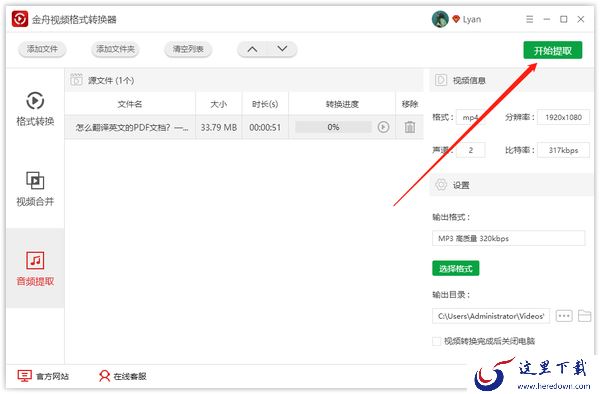This screenshot has width=600, height=394.
Task: Click the 33.79 MB size cell
Action: pos(219,127)
